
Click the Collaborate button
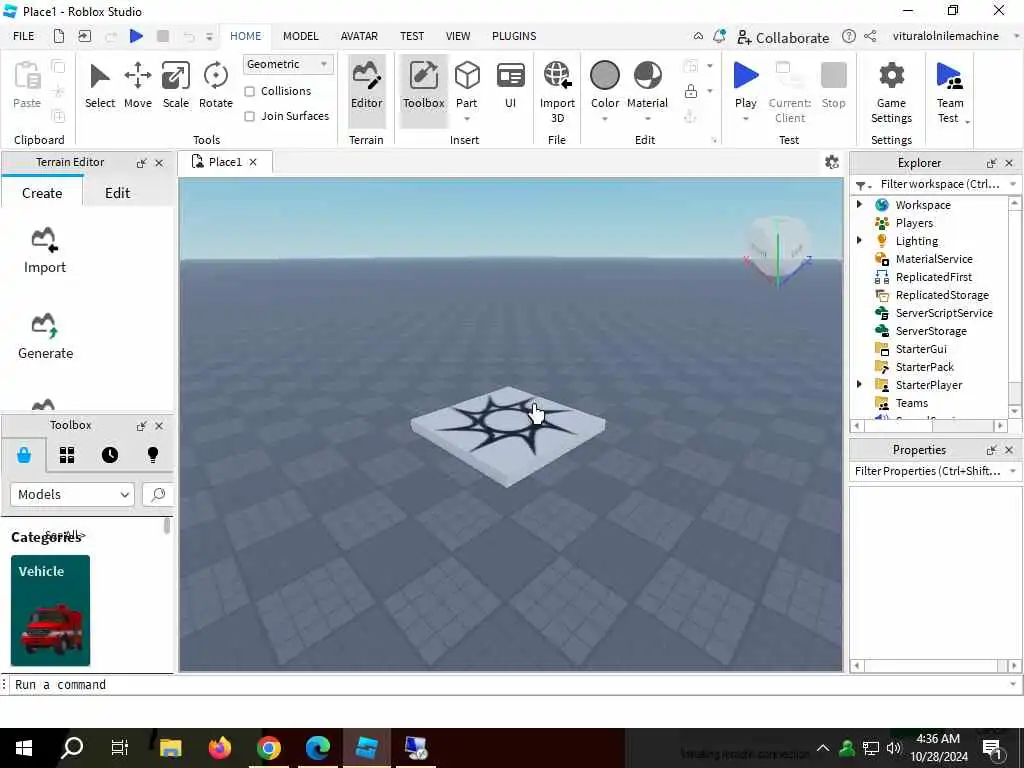click(x=783, y=37)
